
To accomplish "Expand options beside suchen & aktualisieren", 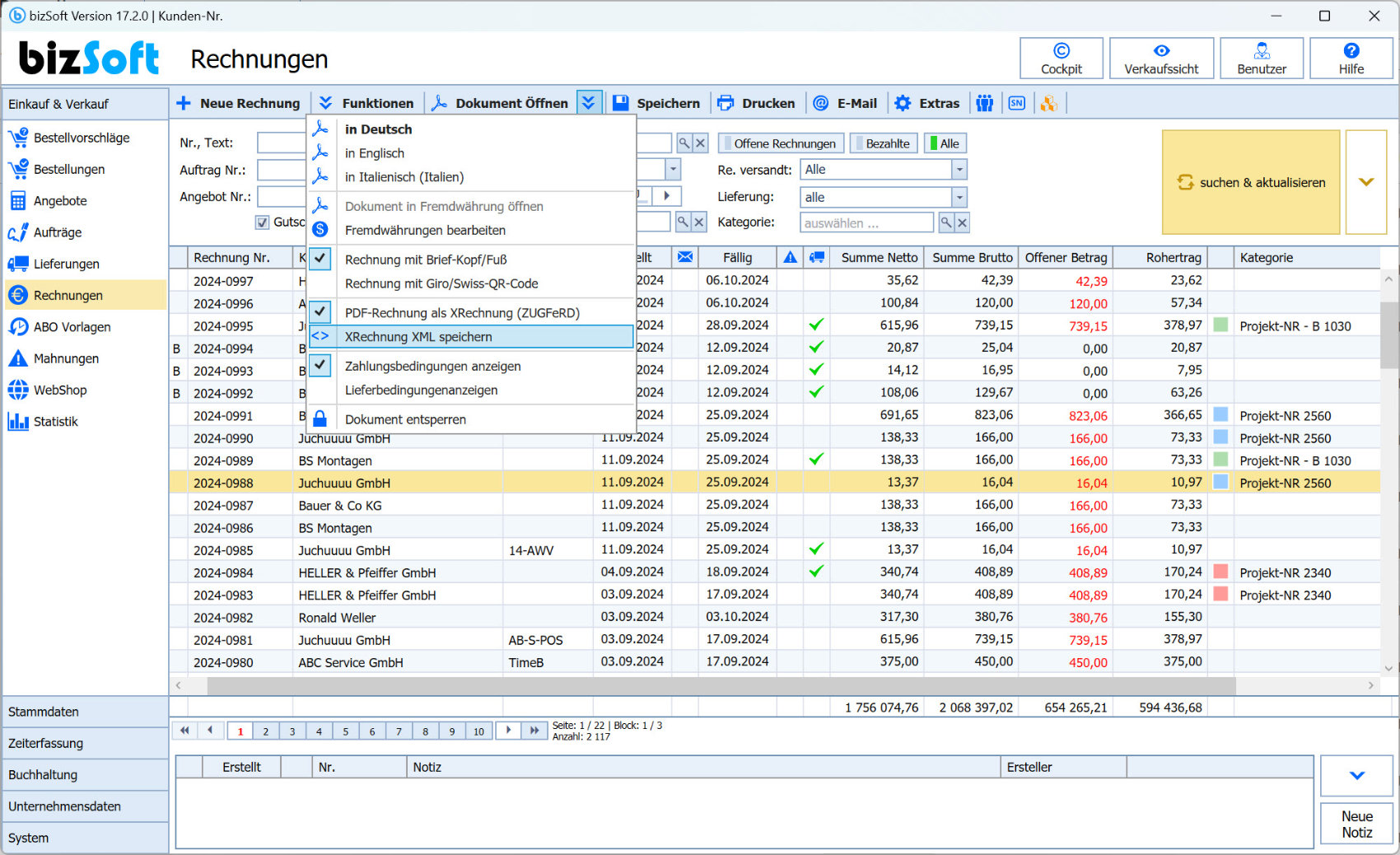I will [x=1366, y=182].
